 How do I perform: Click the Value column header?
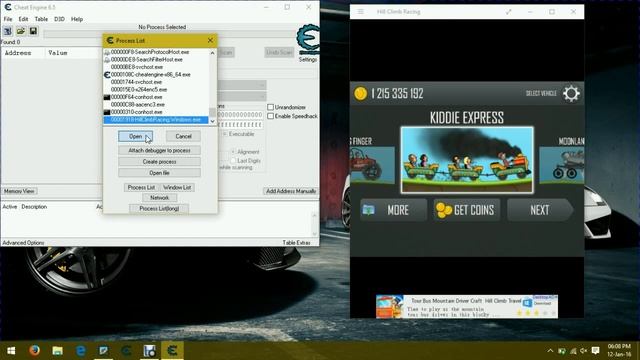[x=73, y=53]
